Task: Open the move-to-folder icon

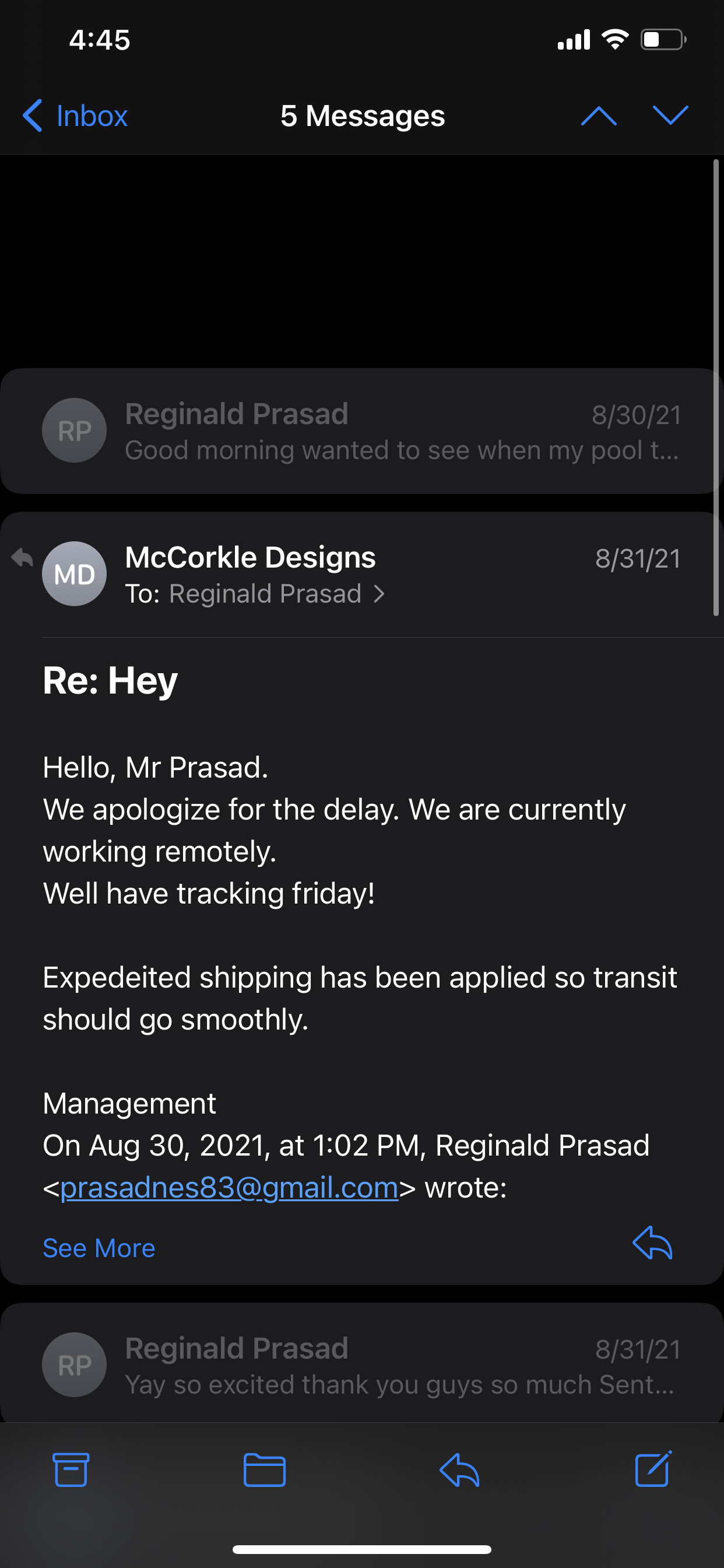Action: pyautogui.click(x=265, y=1469)
